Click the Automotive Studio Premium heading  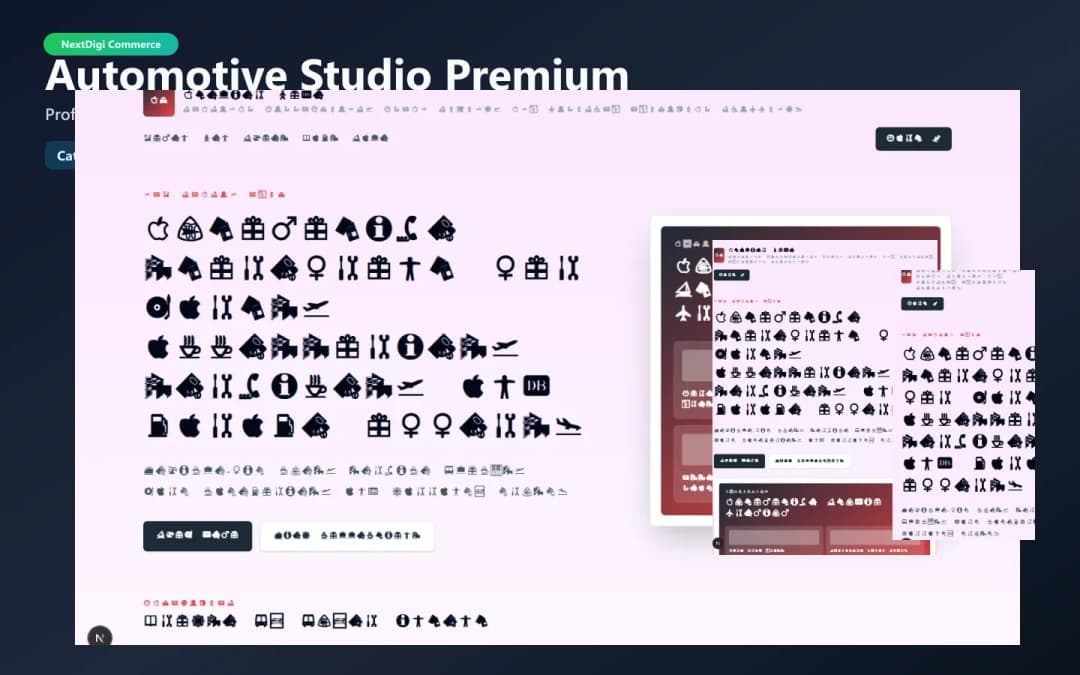[x=337, y=74]
